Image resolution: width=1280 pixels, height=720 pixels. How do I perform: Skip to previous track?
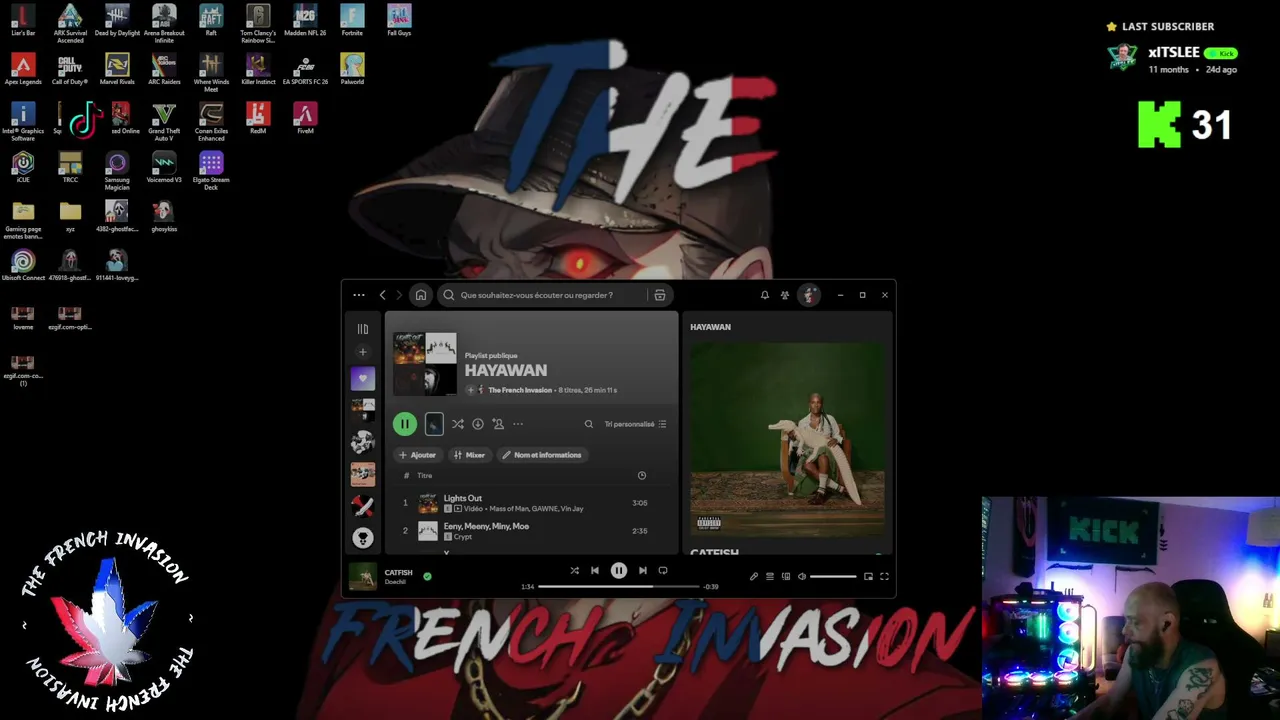point(595,571)
